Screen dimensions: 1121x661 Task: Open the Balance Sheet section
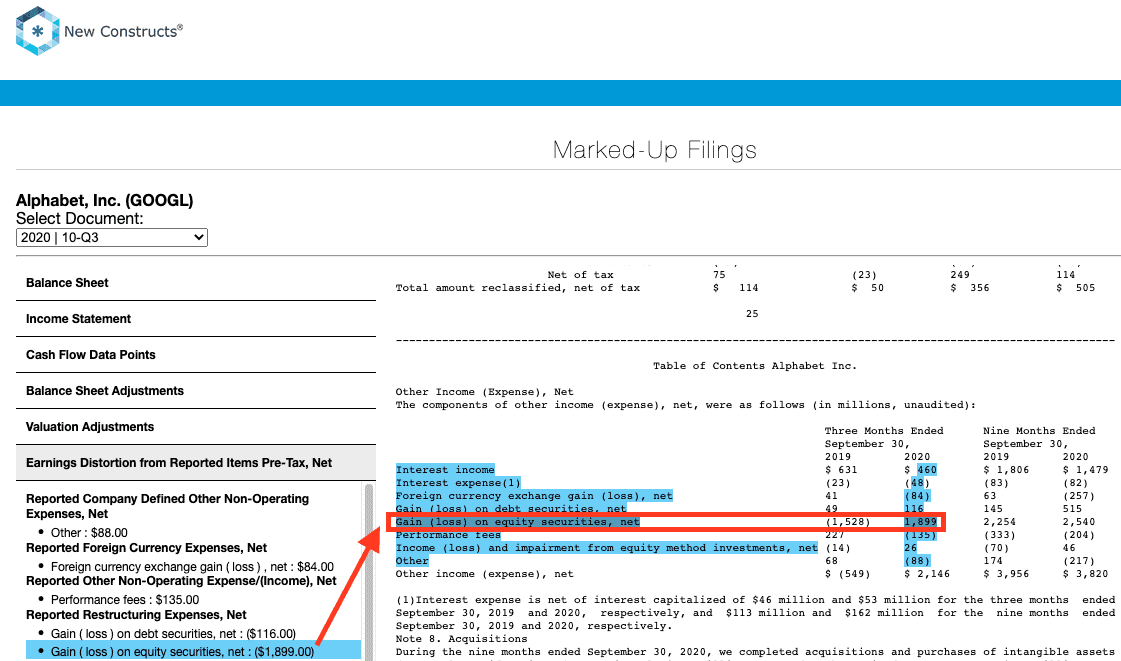(196, 283)
